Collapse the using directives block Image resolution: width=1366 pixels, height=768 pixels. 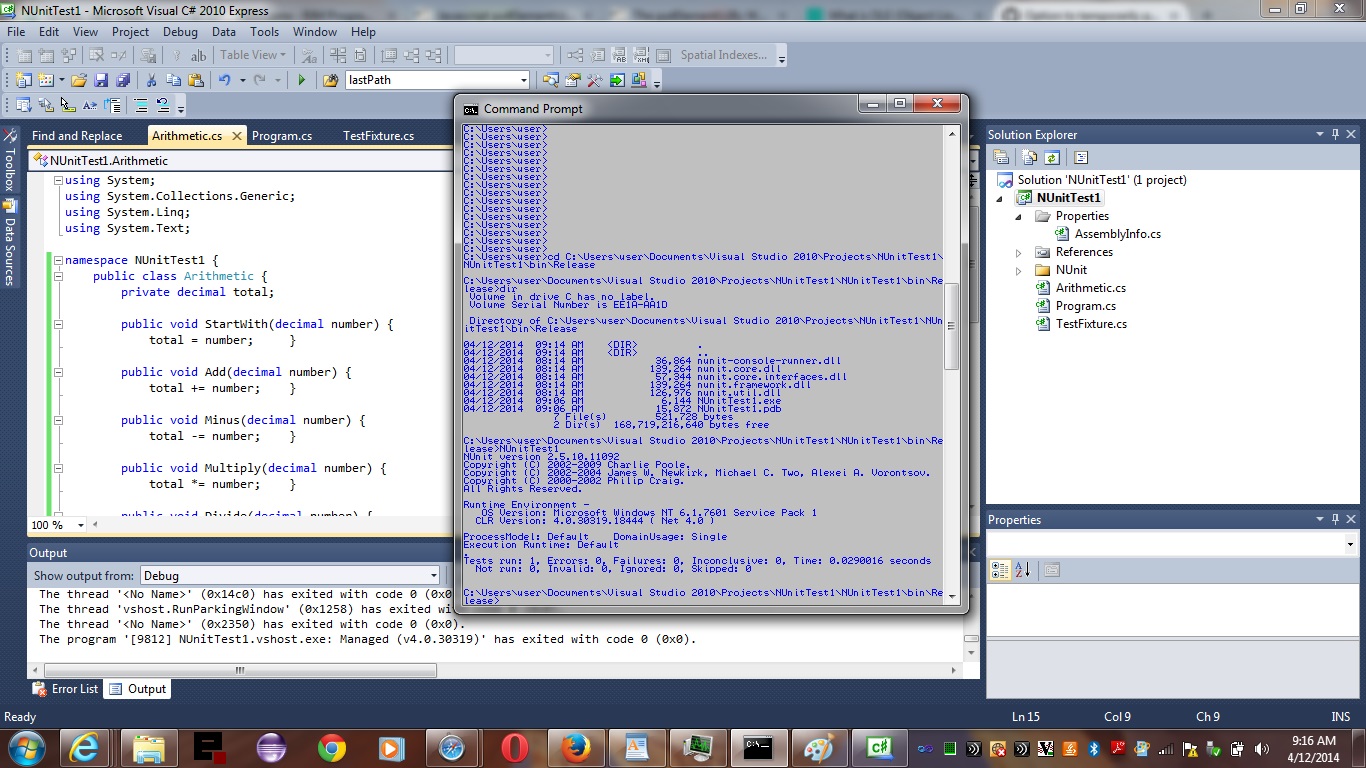tap(58, 181)
